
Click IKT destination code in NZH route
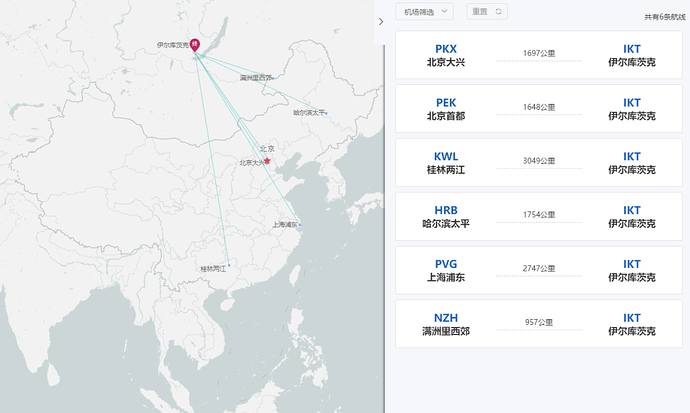coord(632,318)
